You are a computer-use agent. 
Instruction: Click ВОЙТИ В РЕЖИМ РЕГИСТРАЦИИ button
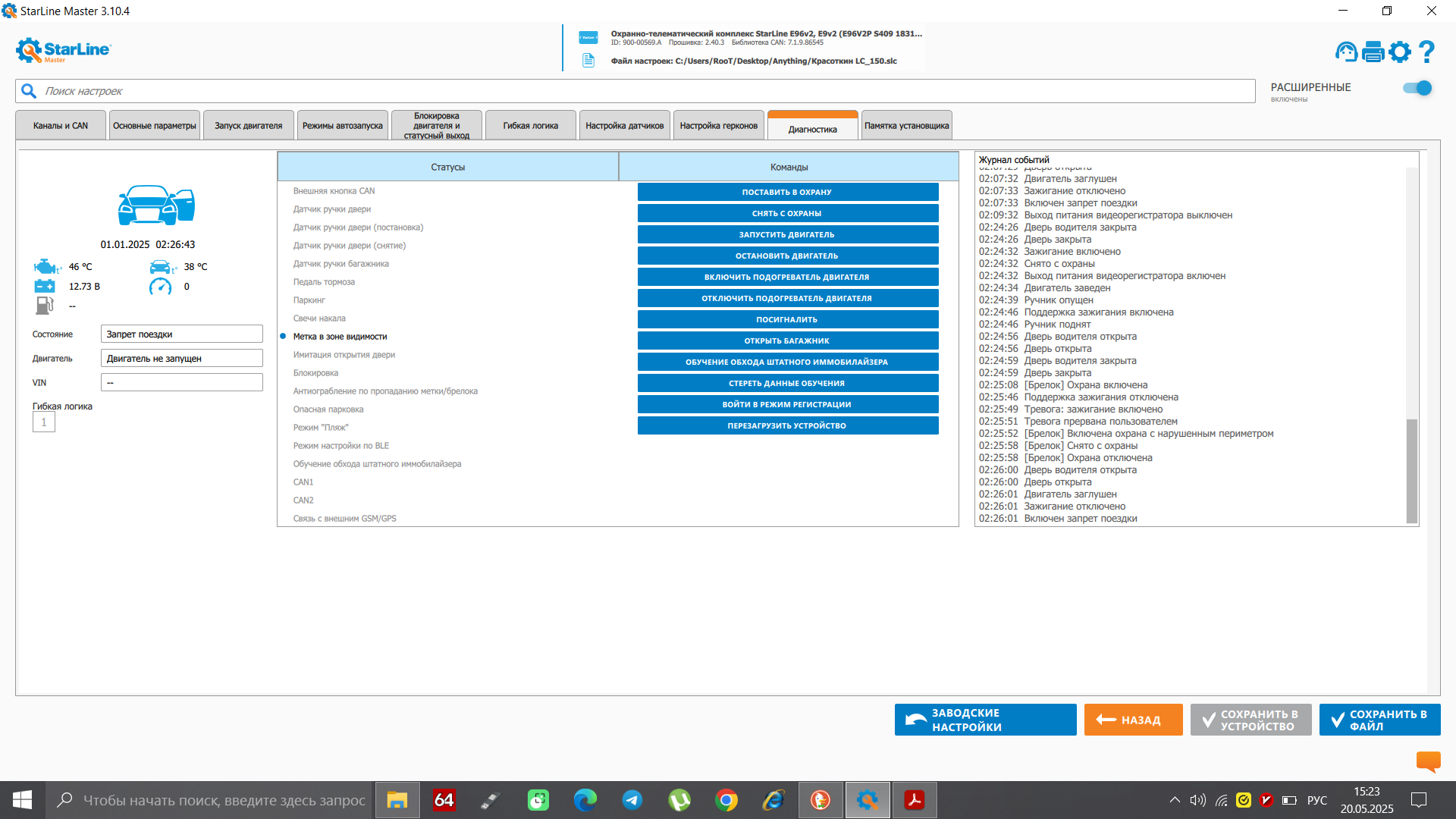(787, 404)
